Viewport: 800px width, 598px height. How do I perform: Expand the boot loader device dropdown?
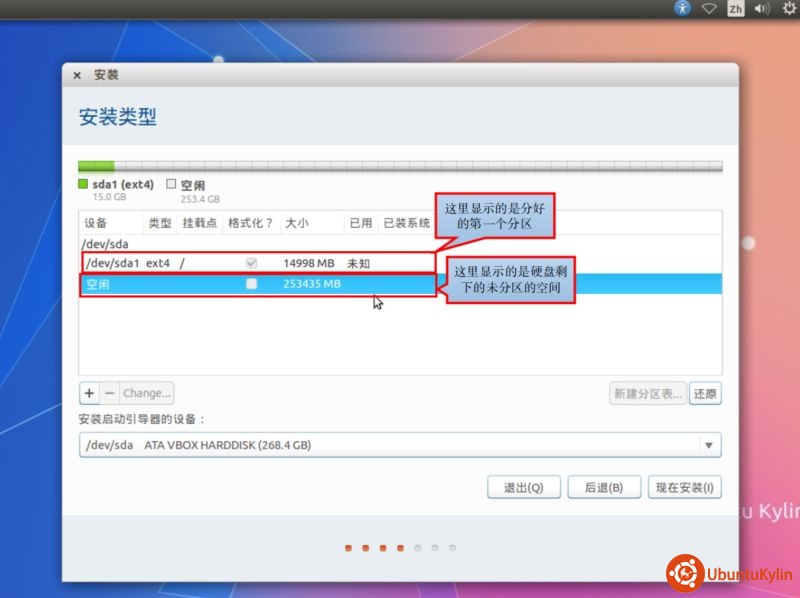coord(709,445)
